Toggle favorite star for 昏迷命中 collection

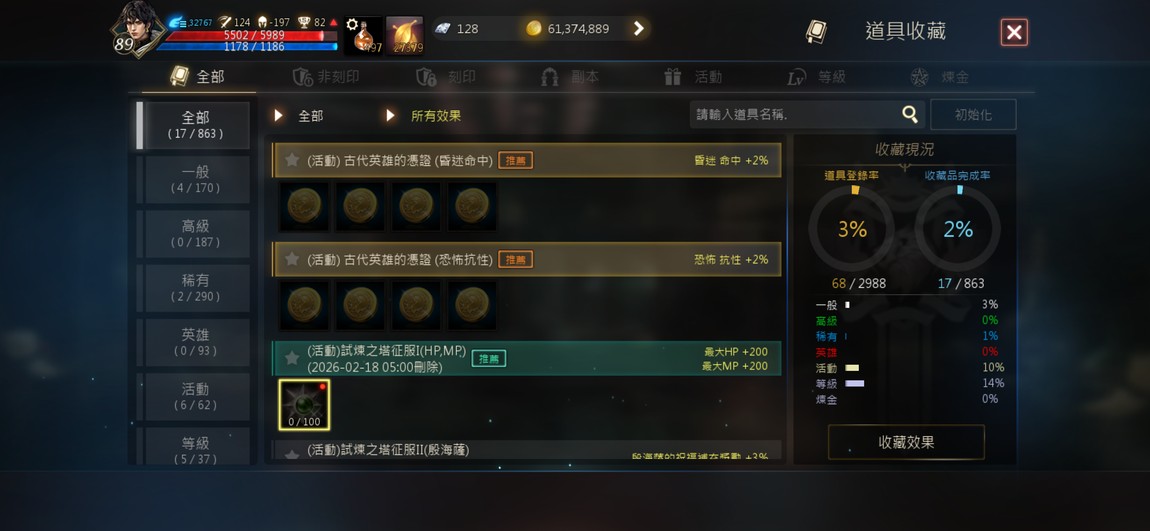(x=292, y=160)
